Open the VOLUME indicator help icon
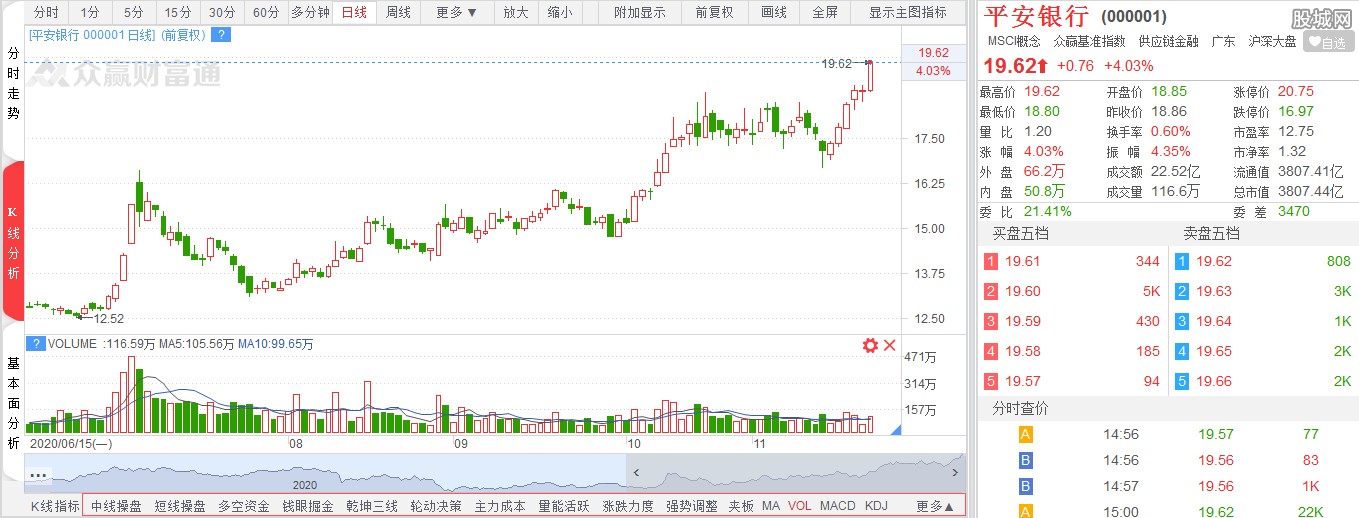1359x518 pixels. pos(36,344)
